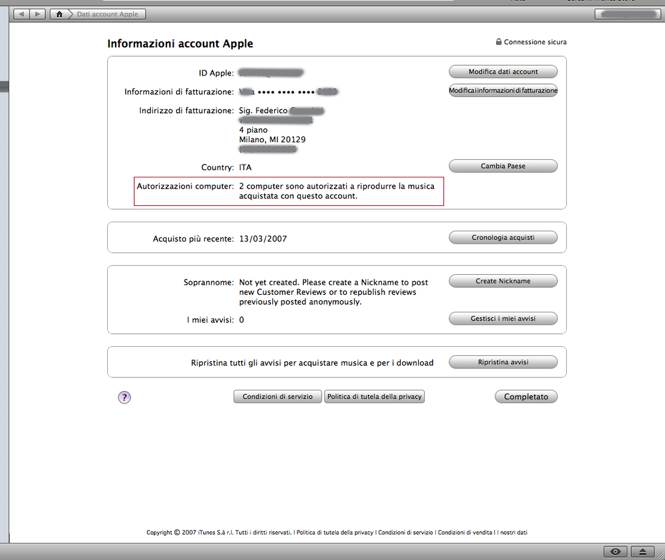Open Gestisci i miei avvisi

(x=503, y=319)
